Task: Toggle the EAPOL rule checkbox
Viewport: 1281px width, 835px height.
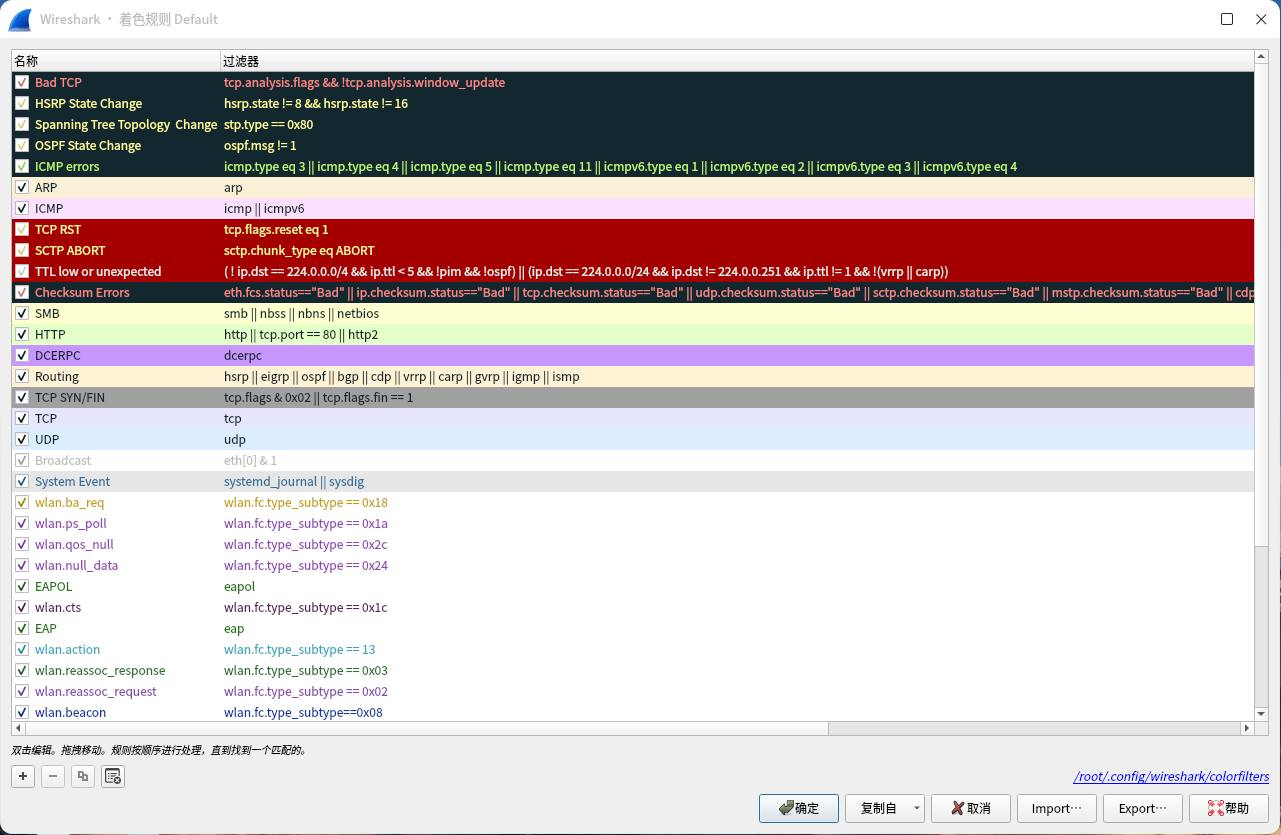Action: [22, 587]
